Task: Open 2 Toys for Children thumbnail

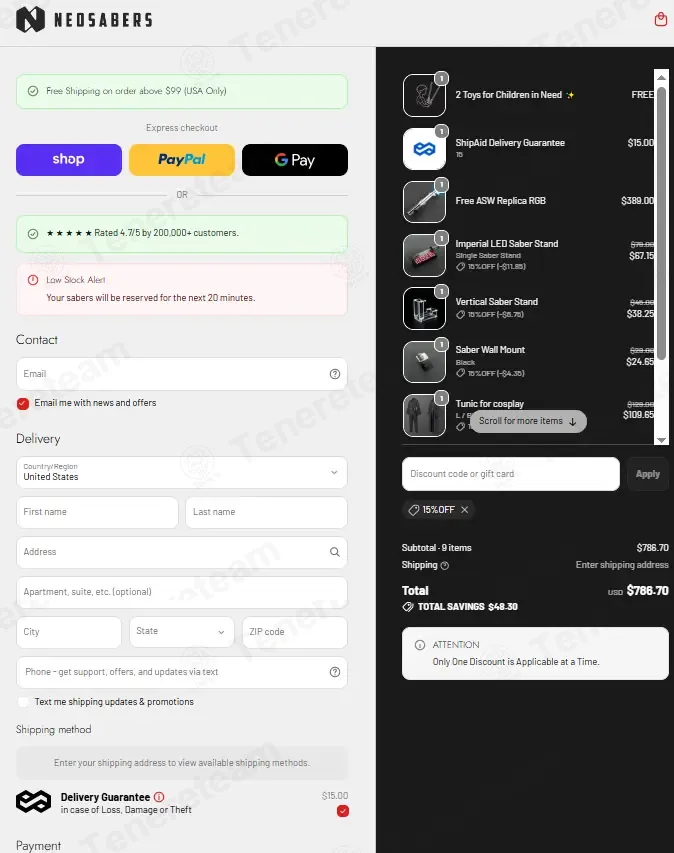Action: pyautogui.click(x=424, y=96)
